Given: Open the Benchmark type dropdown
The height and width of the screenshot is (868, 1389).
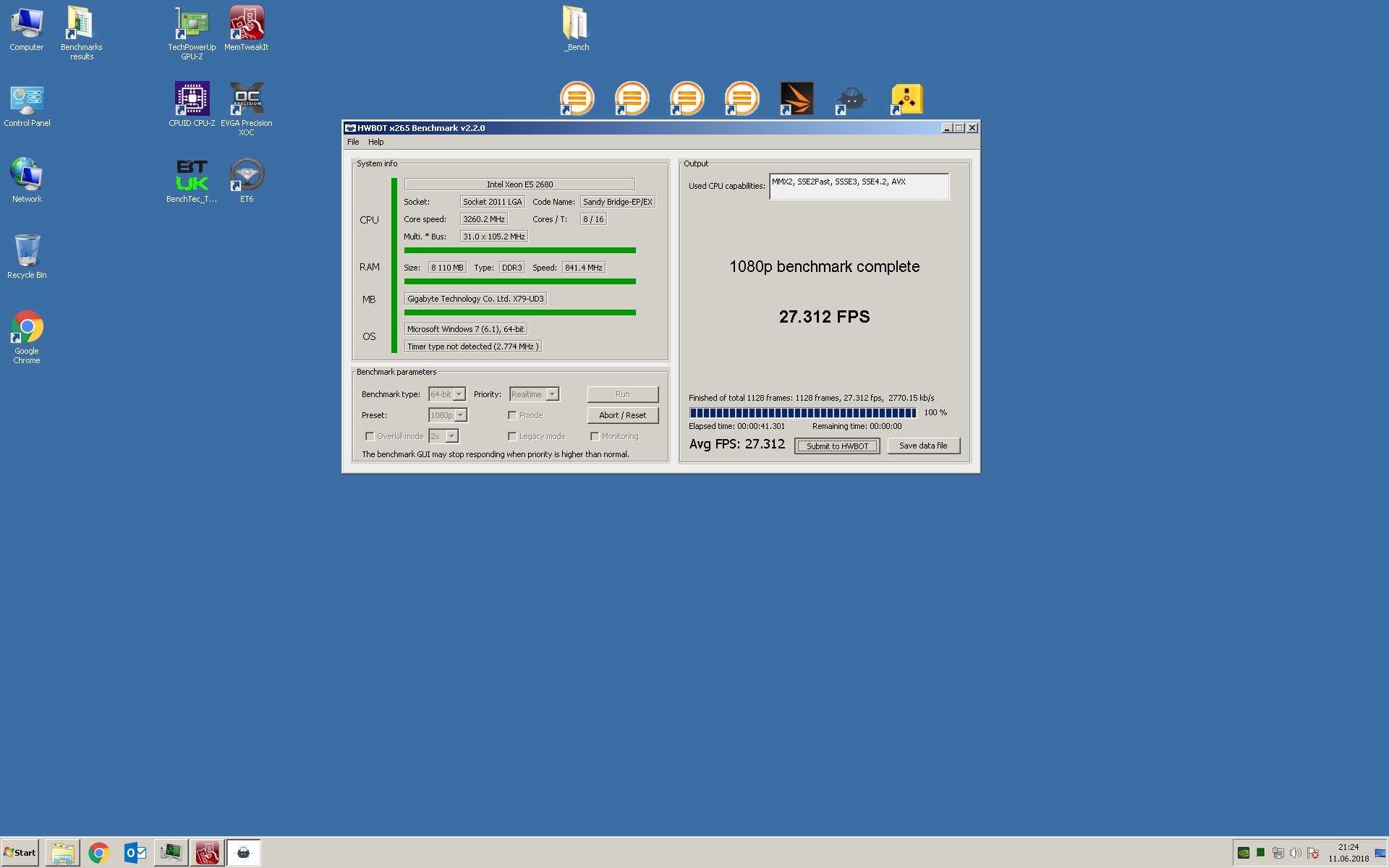Looking at the screenshot, I should [x=447, y=394].
